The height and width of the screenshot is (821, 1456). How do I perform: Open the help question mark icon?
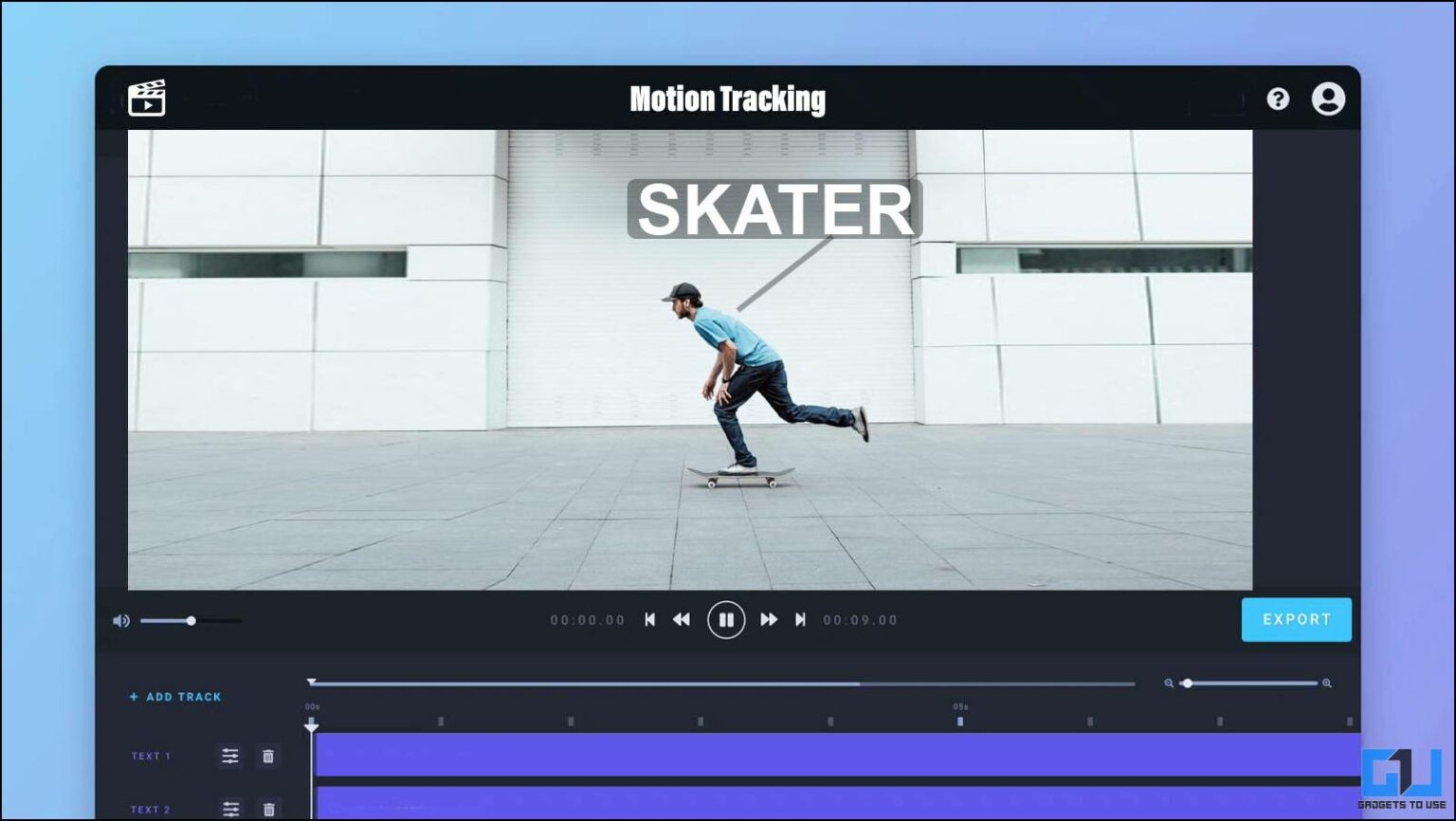(1278, 99)
